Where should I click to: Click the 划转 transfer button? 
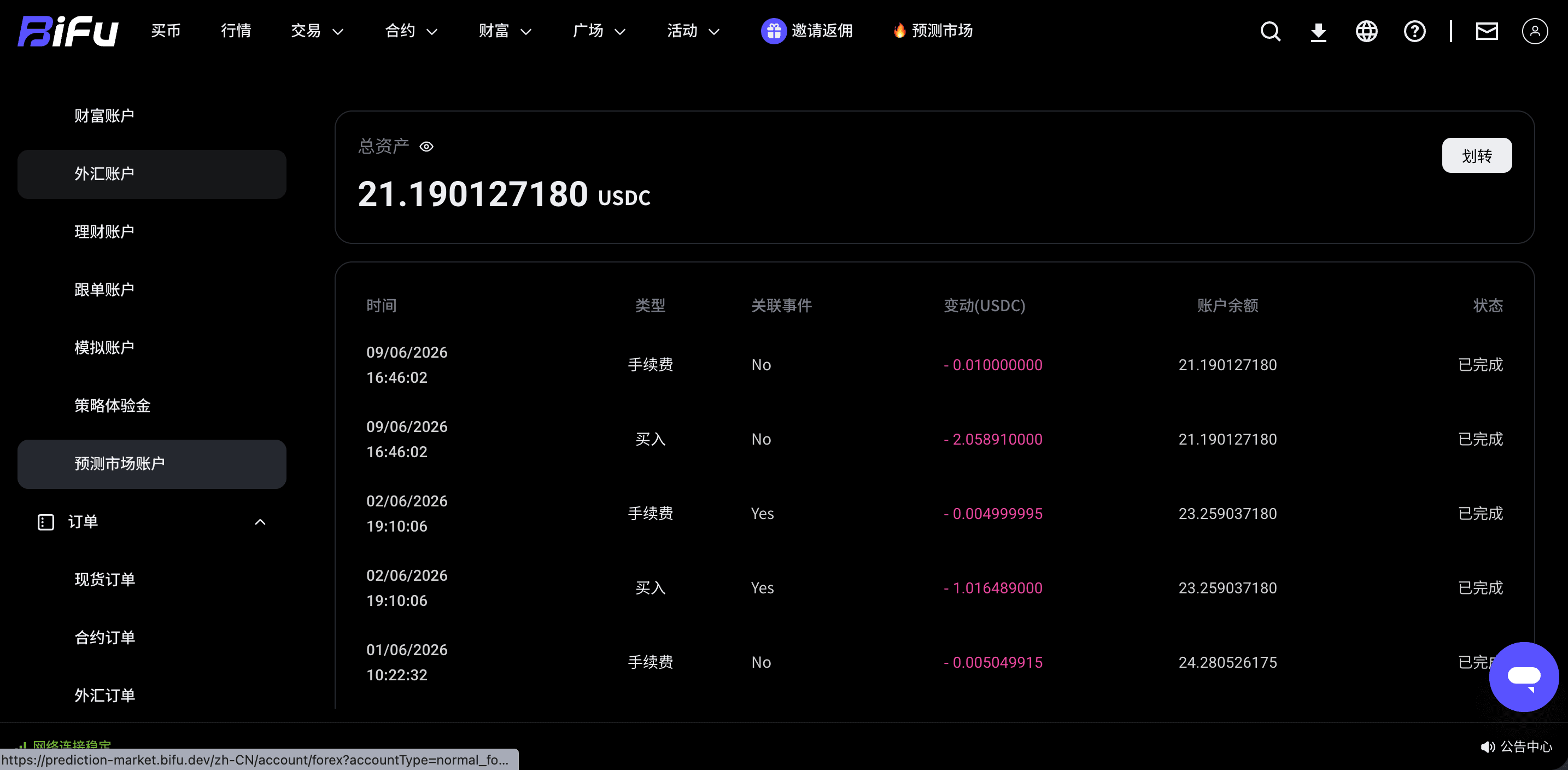pos(1476,155)
